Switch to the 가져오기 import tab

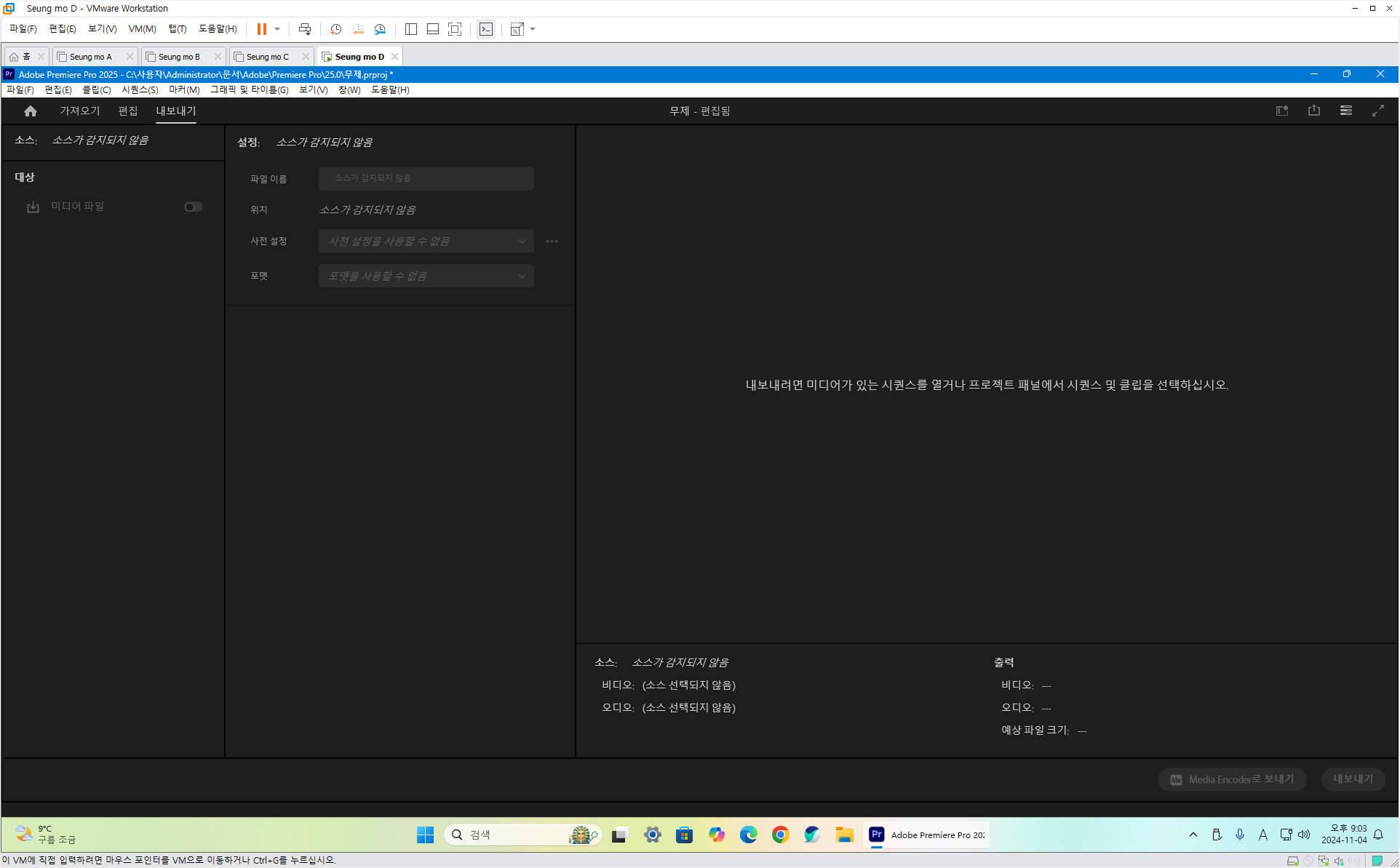point(79,111)
